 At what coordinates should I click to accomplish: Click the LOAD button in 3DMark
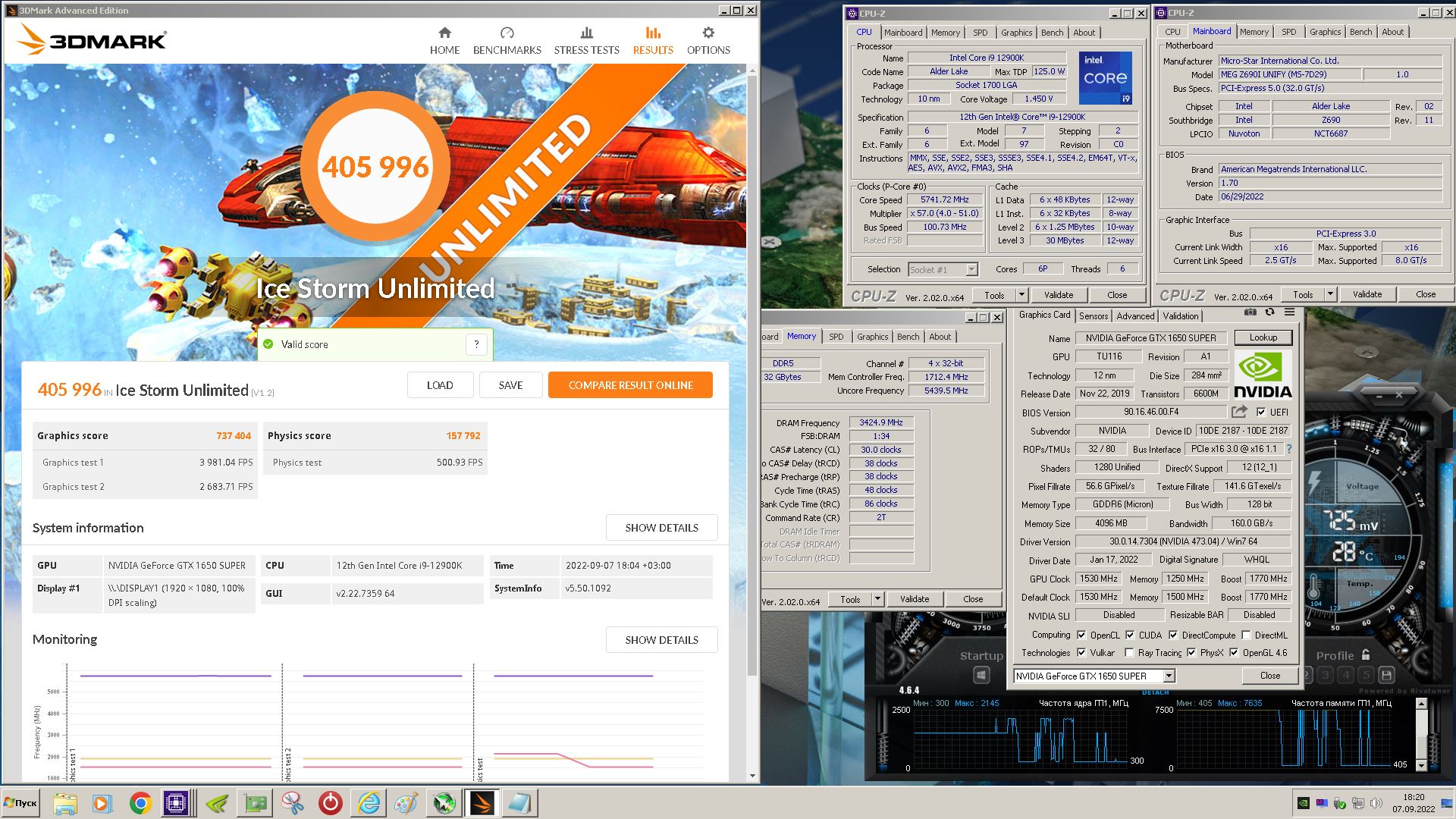click(440, 385)
